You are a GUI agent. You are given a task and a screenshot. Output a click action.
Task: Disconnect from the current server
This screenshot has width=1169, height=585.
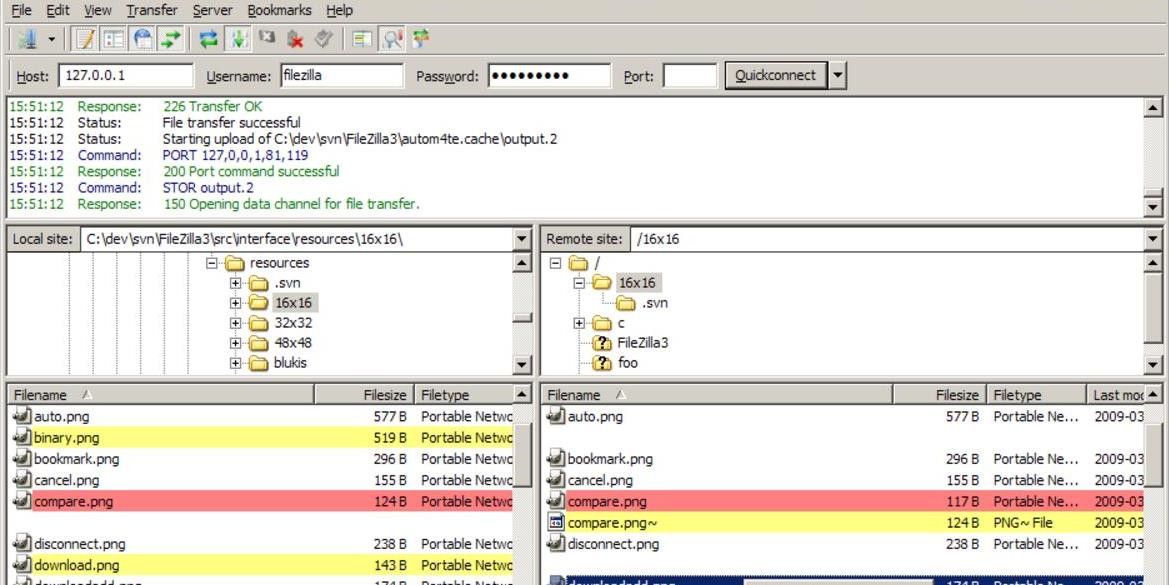[x=295, y=39]
